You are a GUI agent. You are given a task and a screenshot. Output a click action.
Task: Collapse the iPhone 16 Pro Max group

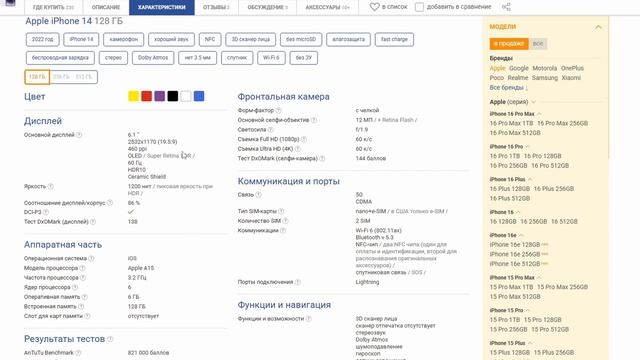539,114
